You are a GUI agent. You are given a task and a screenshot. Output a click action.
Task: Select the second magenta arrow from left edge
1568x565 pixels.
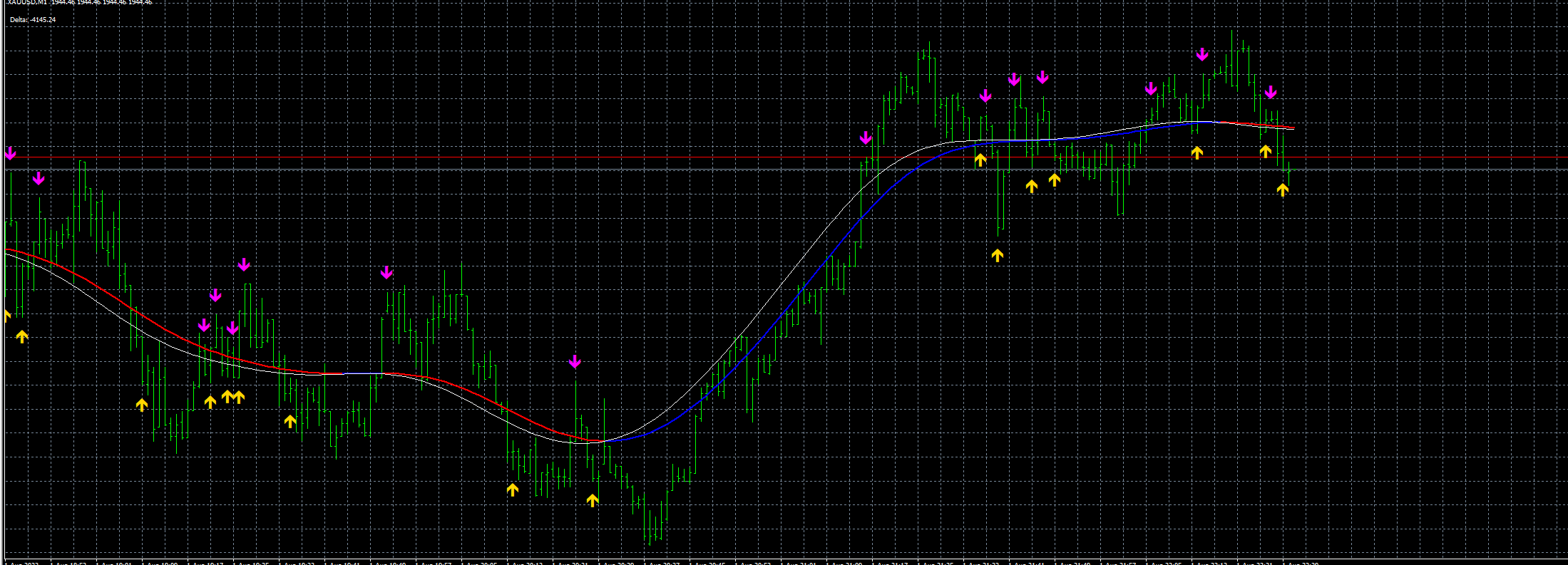[39, 178]
